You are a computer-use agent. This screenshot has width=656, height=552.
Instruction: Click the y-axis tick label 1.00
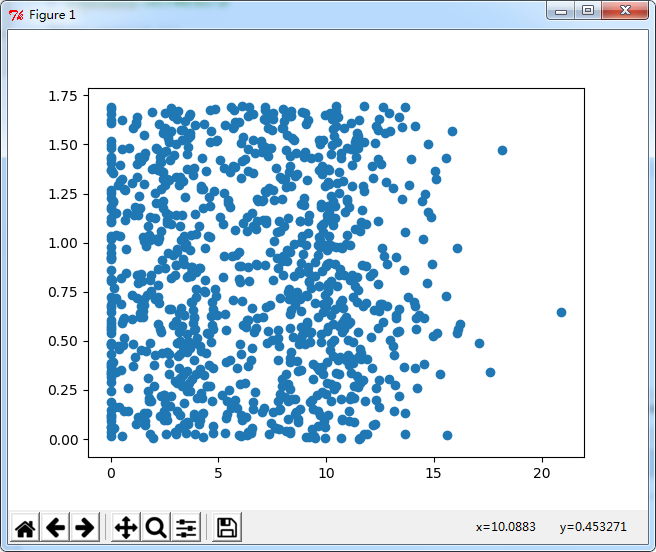[63, 243]
